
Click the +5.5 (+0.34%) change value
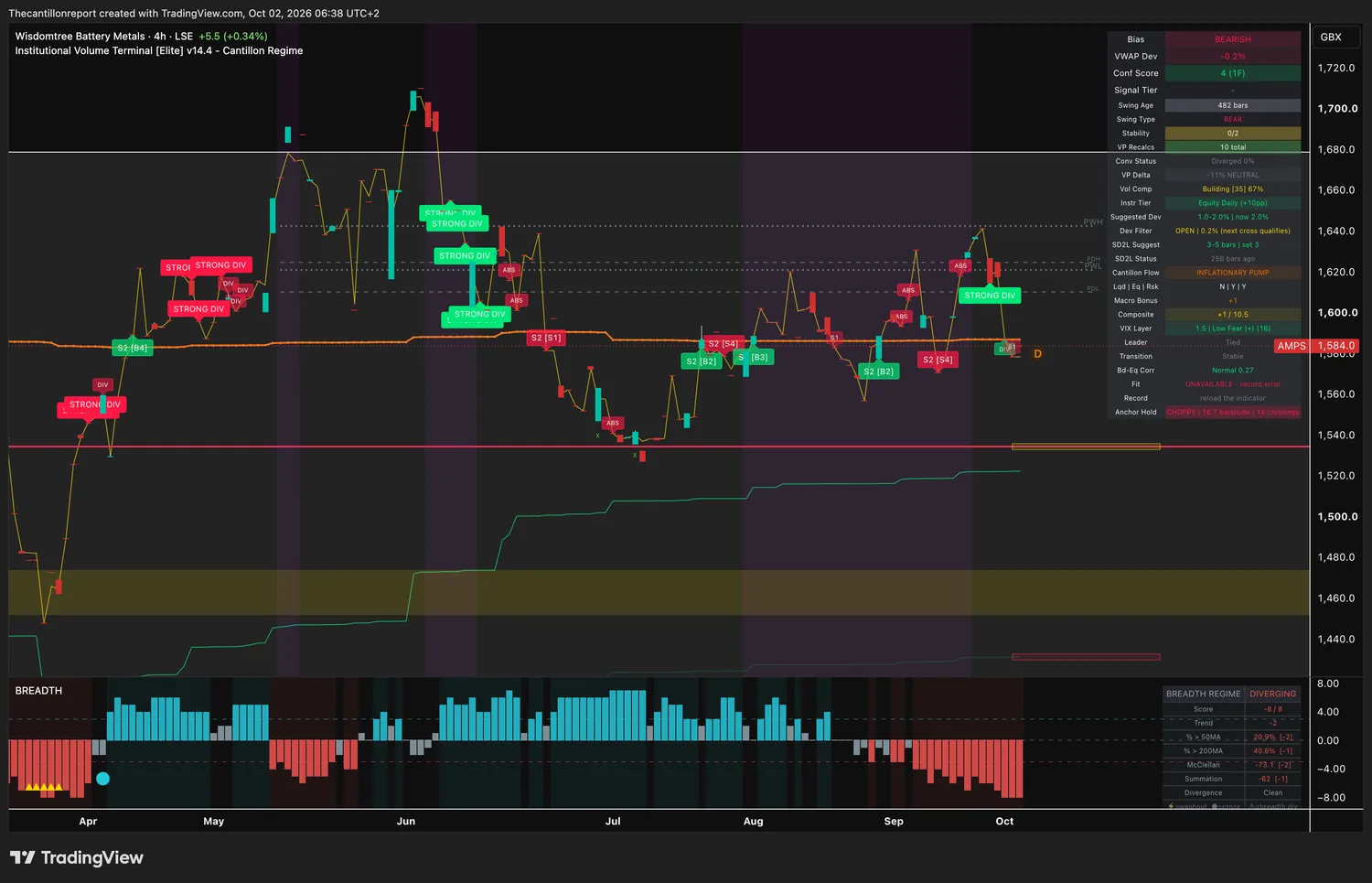coord(233,37)
